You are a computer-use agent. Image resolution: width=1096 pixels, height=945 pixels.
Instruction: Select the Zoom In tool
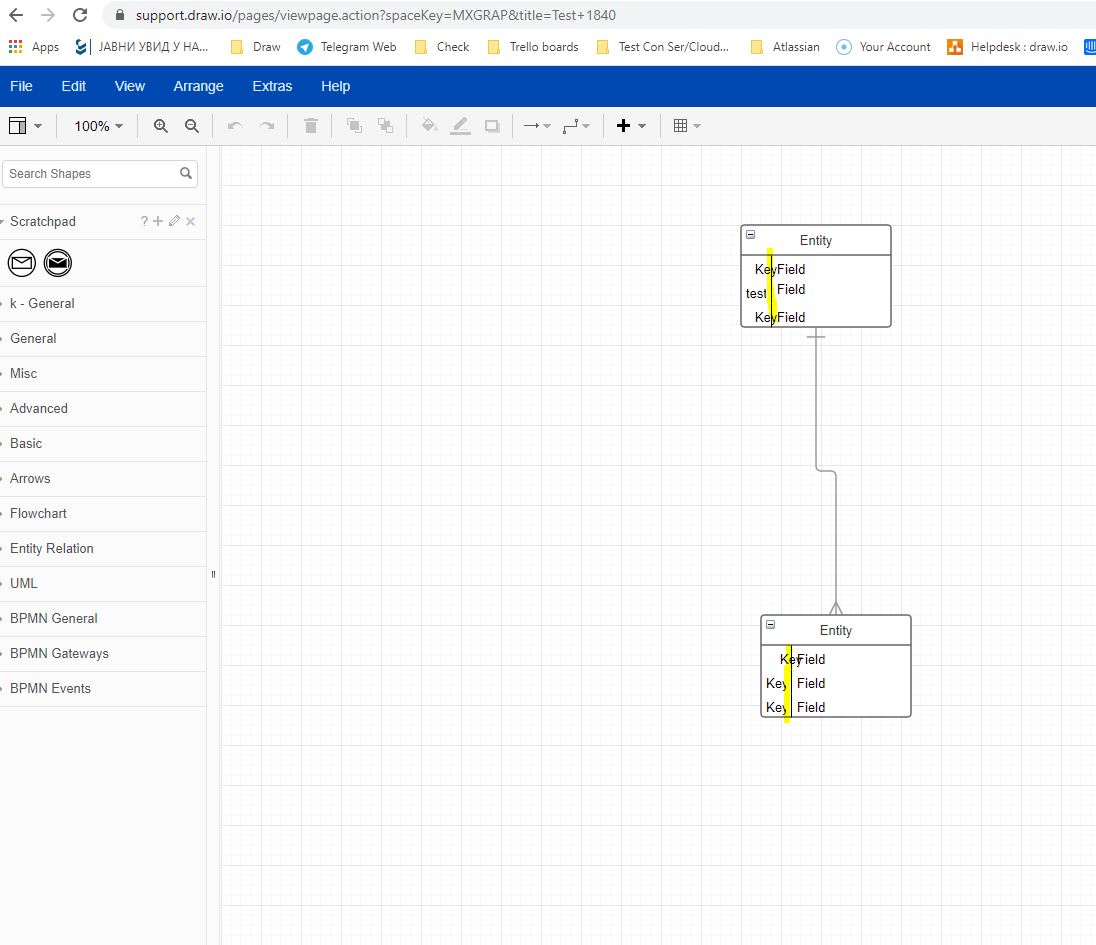pos(160,125)
